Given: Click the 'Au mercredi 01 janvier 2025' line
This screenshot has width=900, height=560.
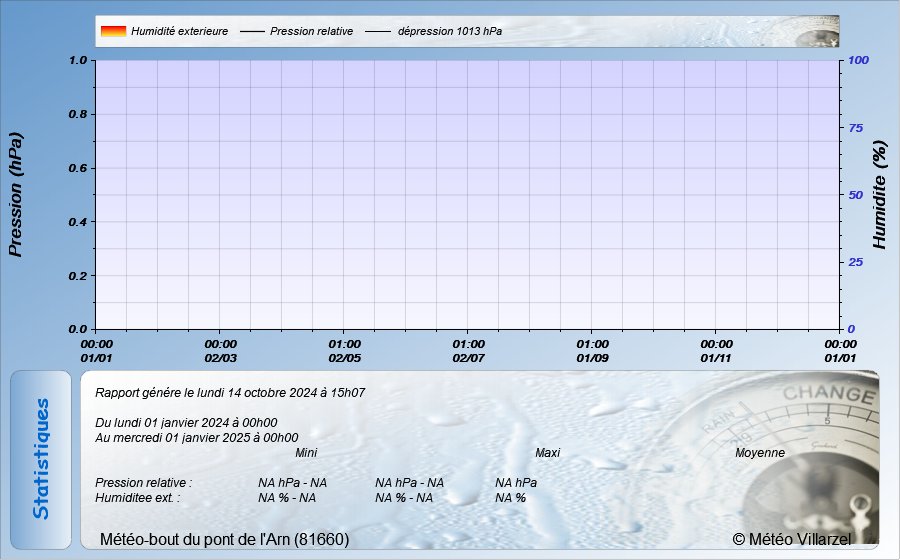Looking at the screenshot, I should pyautogui.click(x=196, y=438).
